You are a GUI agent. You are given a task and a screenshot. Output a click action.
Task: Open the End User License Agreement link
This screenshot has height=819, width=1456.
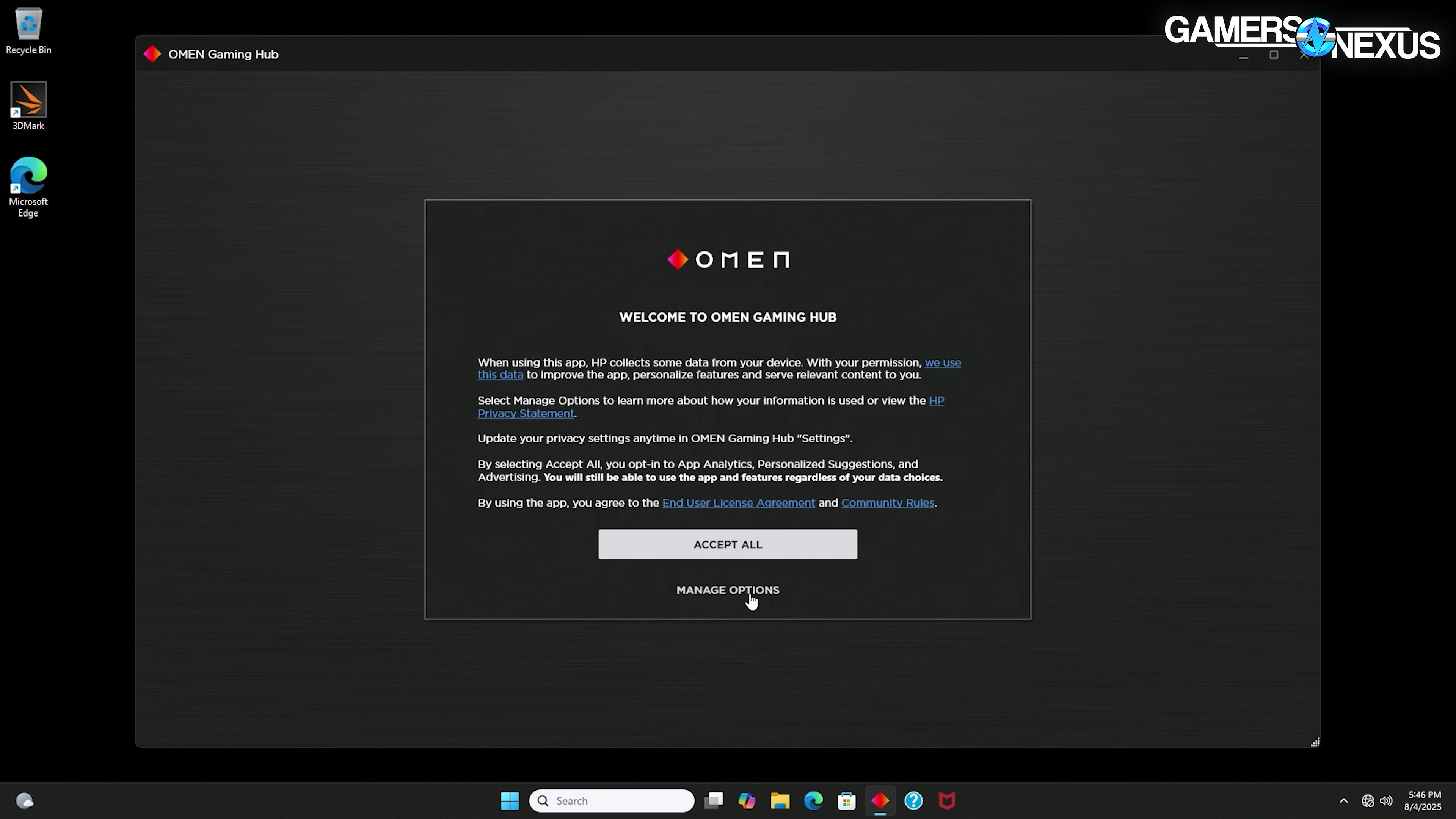[738, 503]
